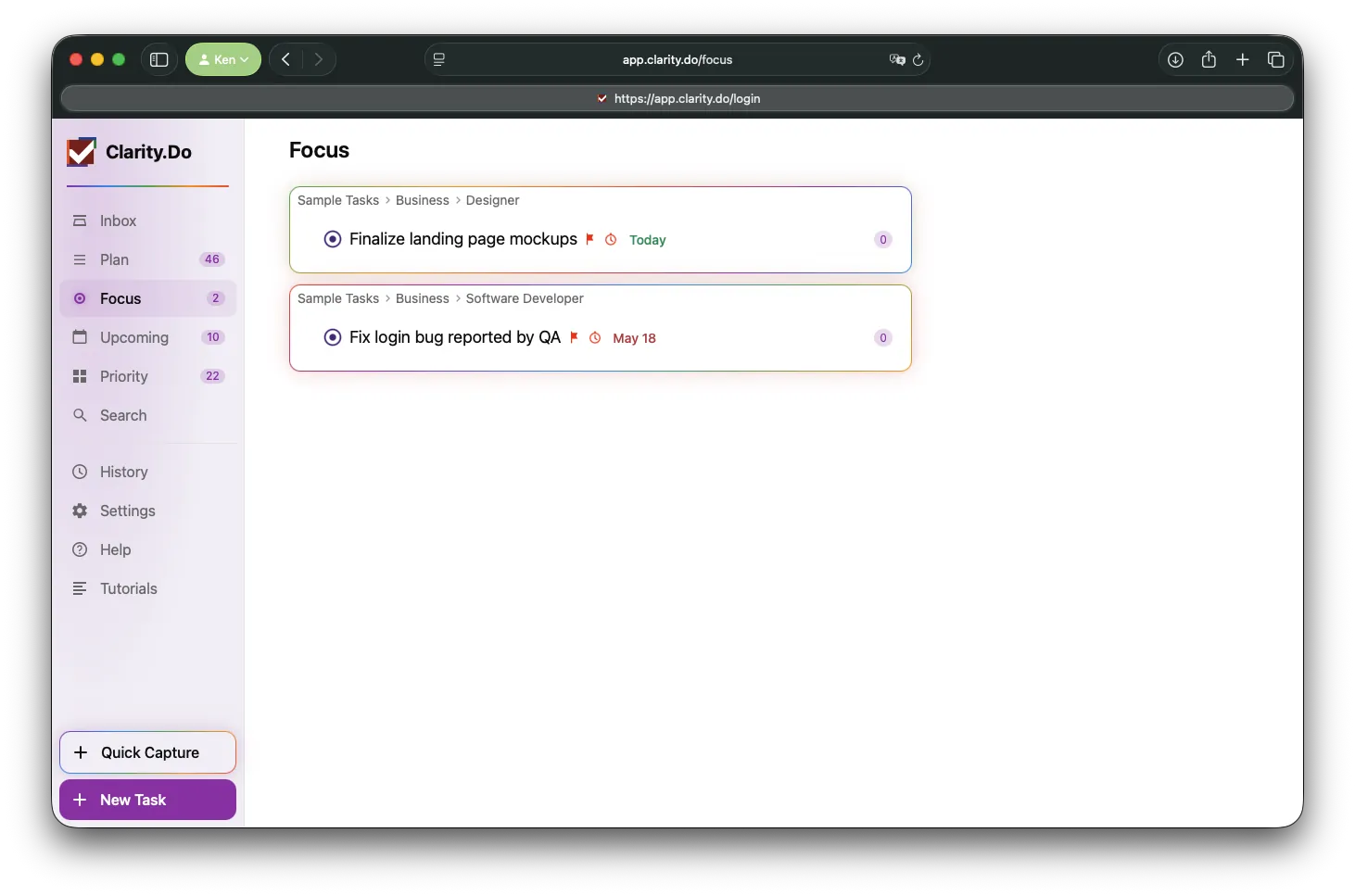Click the flag icon on Finalize landing page mockups

589,239
